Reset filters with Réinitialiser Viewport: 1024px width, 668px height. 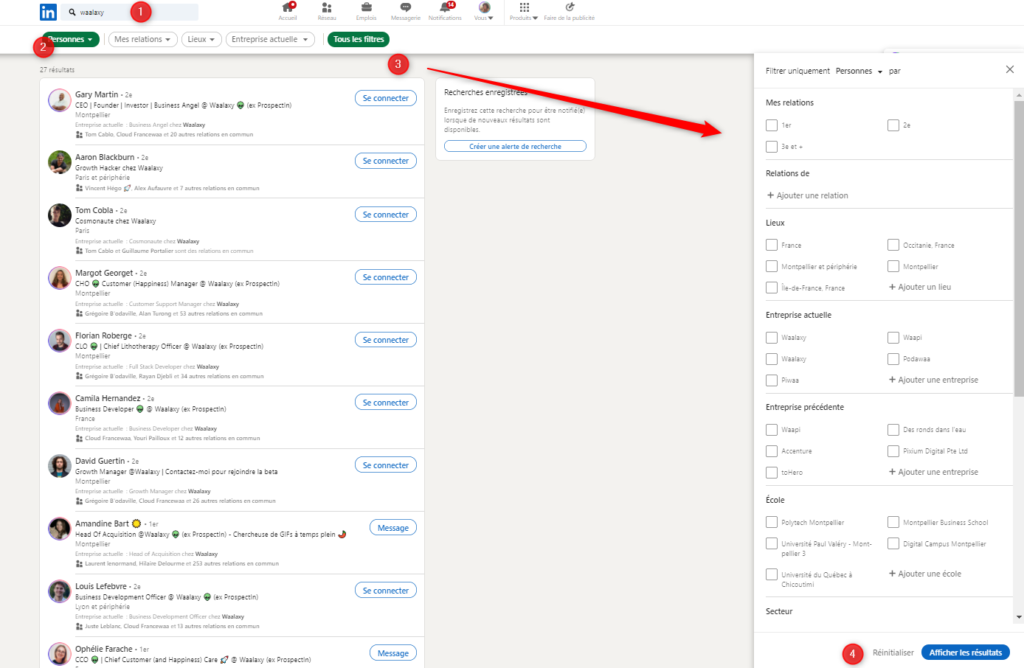(893, 652)
